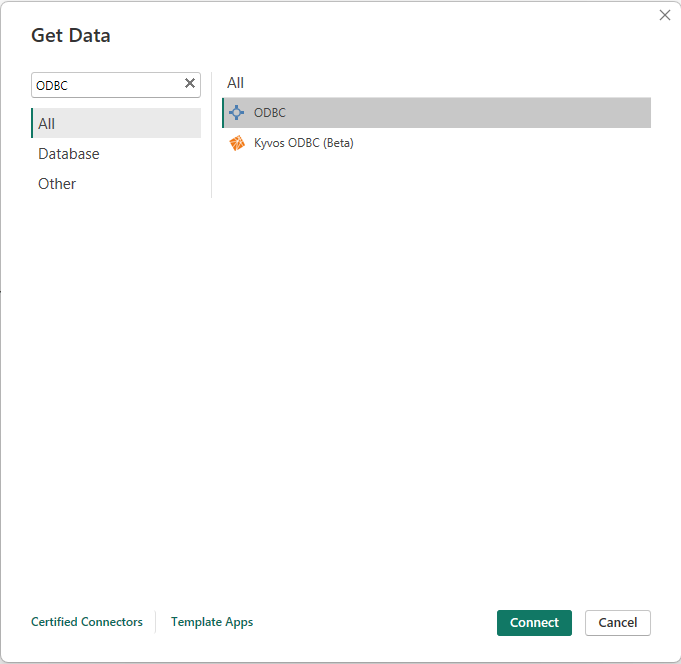Open the Template Apps link

tap(212, 622)
